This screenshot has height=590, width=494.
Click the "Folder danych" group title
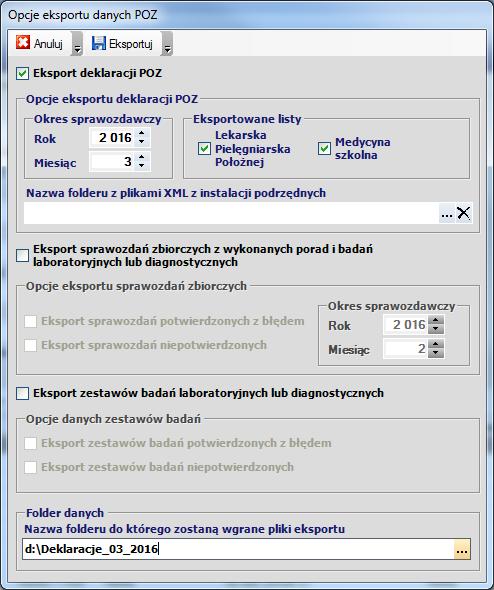click(x=65, y=513)
